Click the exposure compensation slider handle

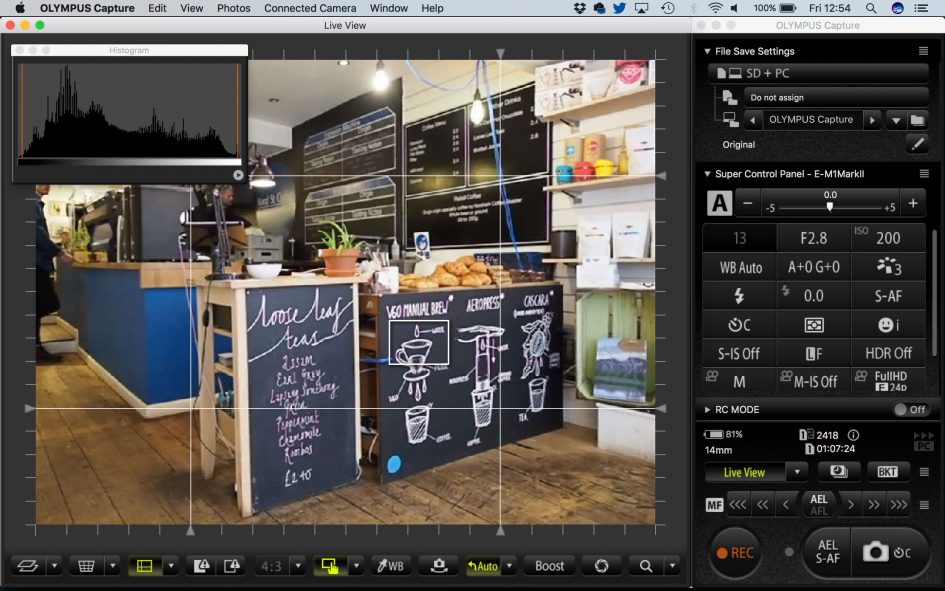tap(829, 206)
